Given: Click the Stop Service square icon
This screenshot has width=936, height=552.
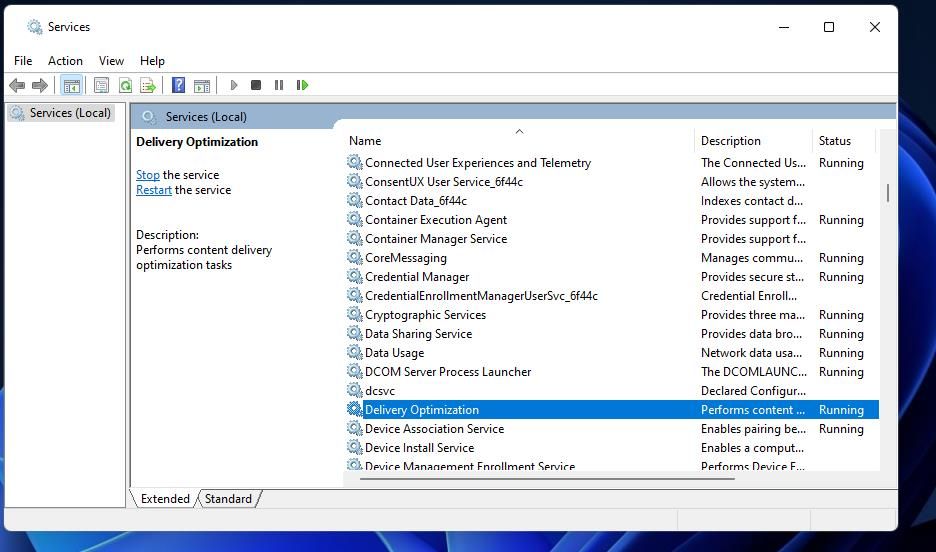Looking at the screenshot, I should (x=256, y=85).
